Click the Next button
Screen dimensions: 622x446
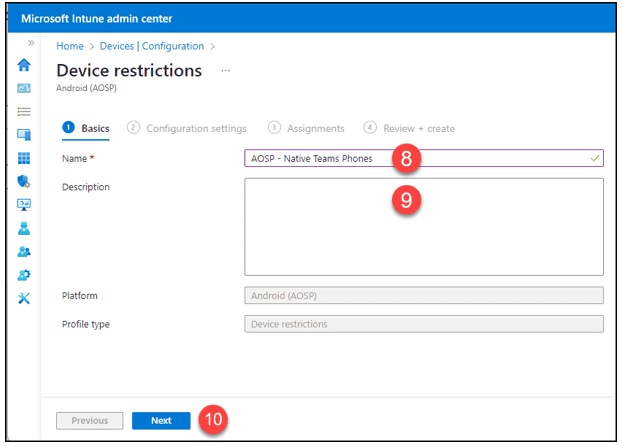point(161,421)
